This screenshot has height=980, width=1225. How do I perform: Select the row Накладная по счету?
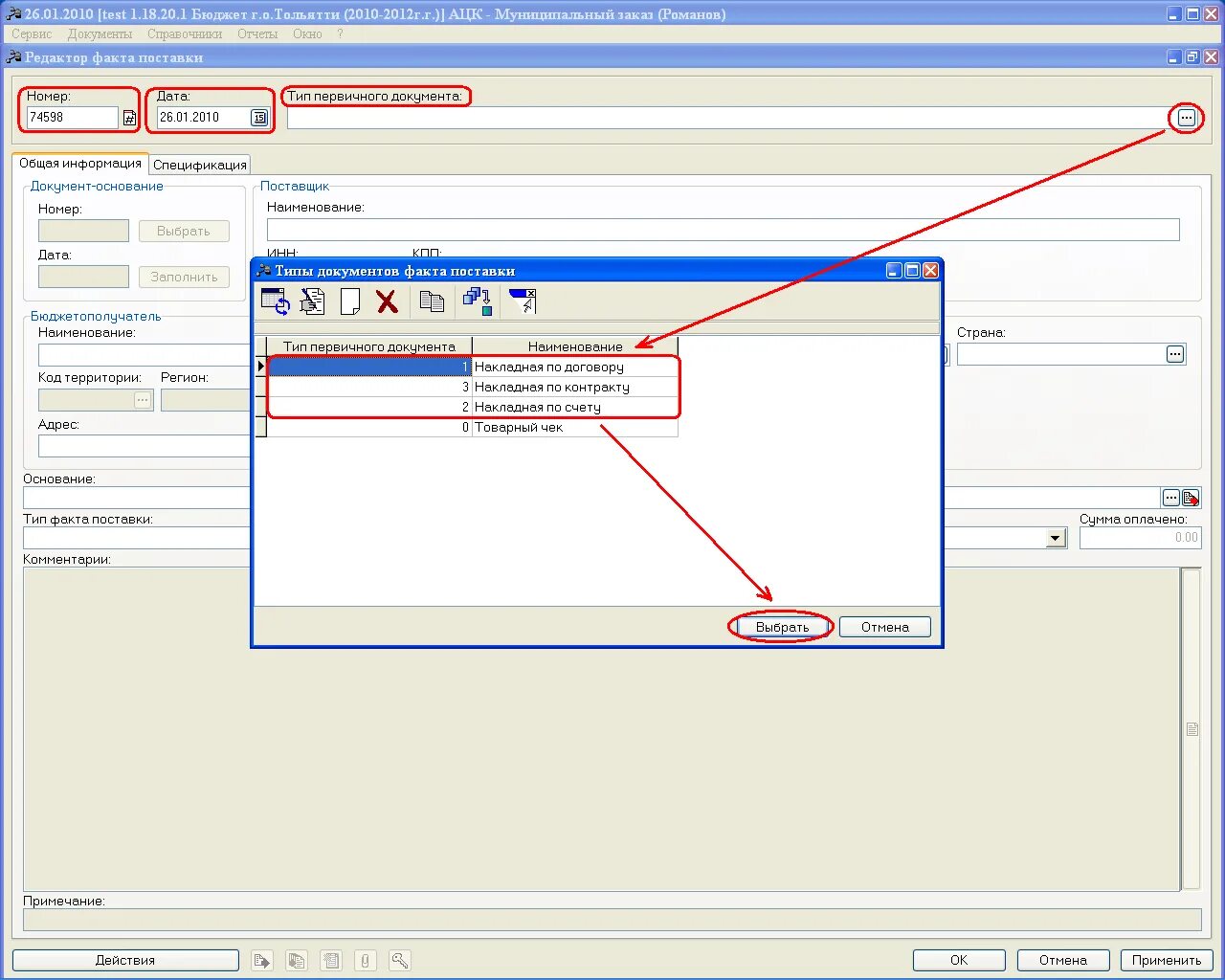point(473,407)
